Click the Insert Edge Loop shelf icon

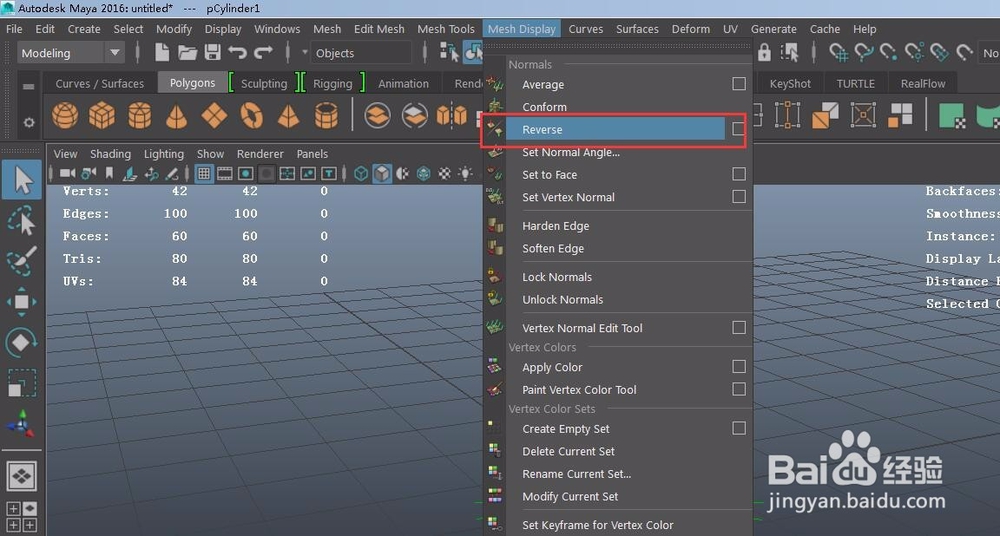pos(788,116)
